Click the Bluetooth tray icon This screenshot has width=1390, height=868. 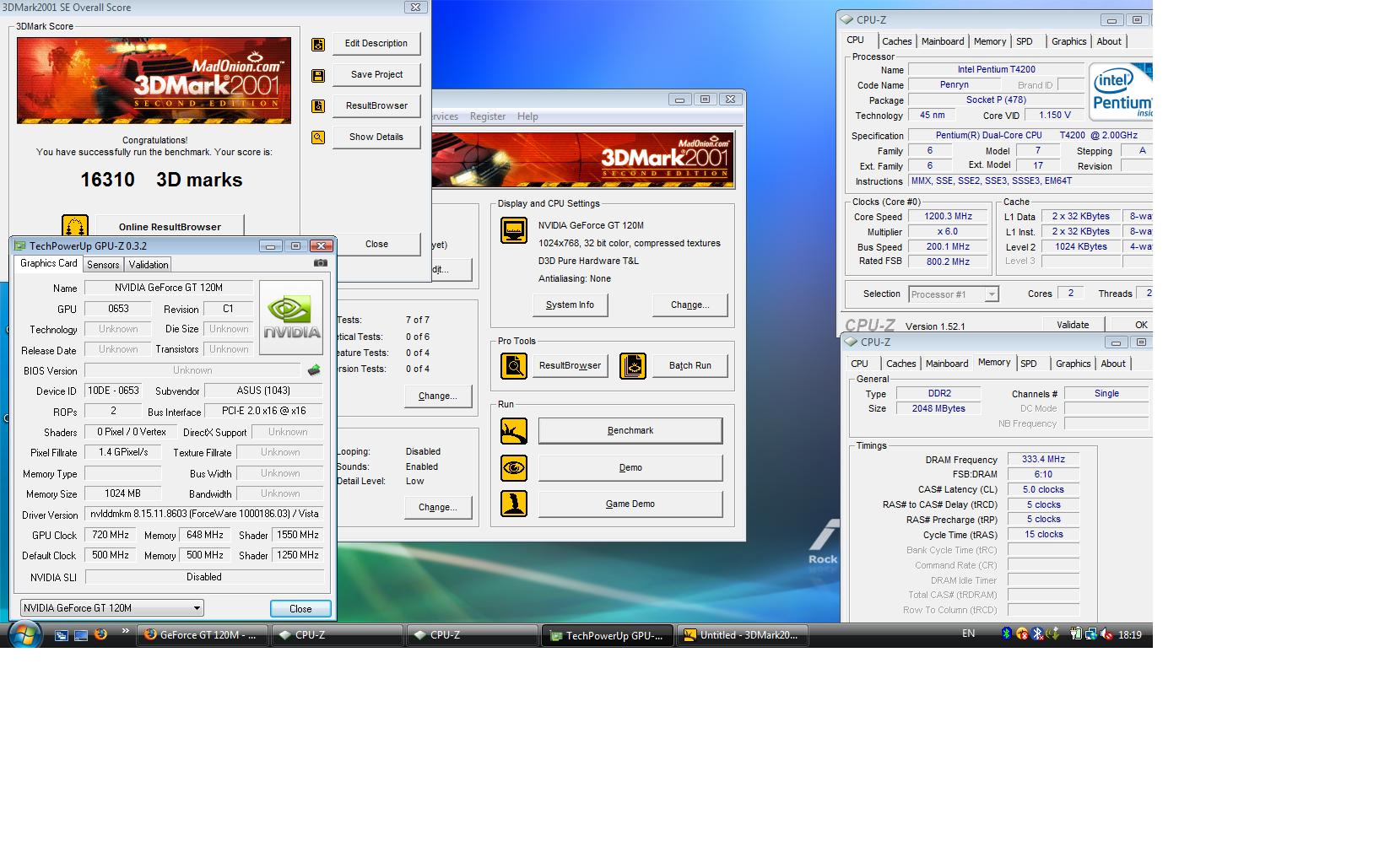[x=1007, y=634]
